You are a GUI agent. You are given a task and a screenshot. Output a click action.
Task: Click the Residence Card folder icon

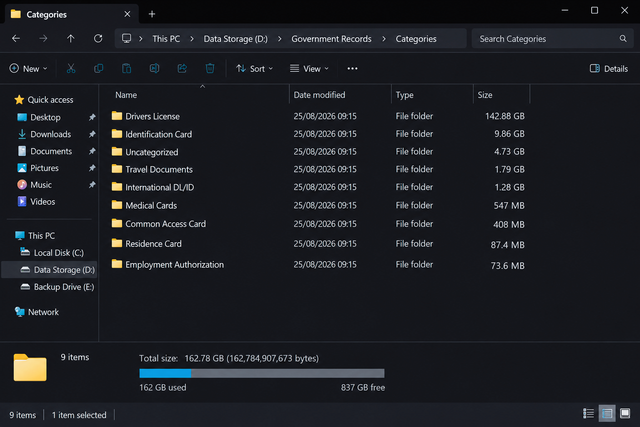coord(117,243)
